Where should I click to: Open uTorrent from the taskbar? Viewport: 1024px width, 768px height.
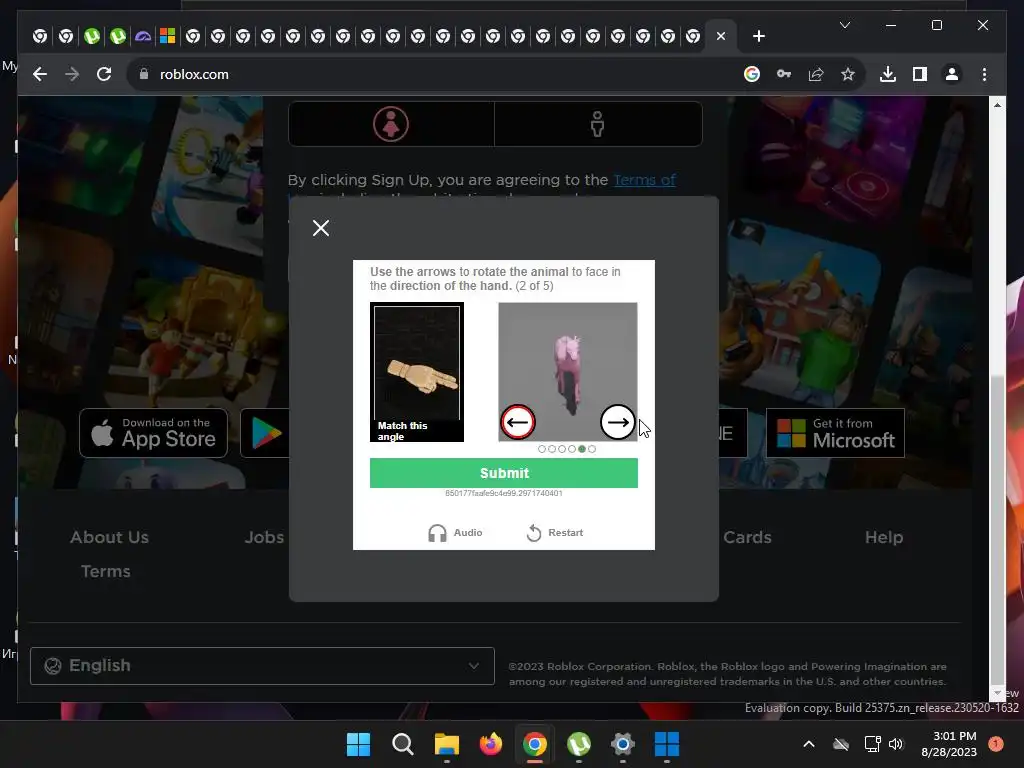coord(579,744)
